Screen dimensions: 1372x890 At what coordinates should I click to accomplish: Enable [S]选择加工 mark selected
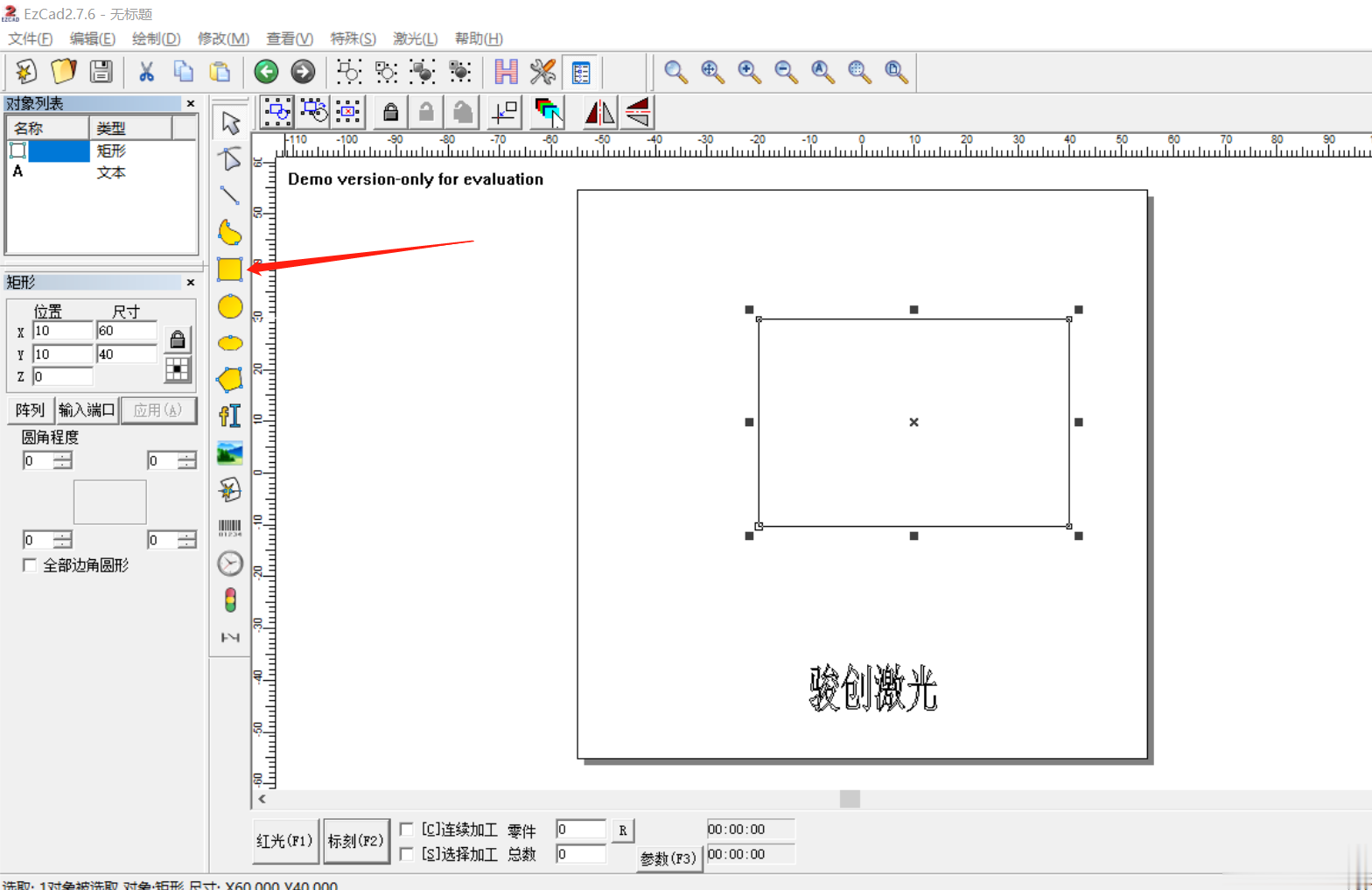[407, 853]
